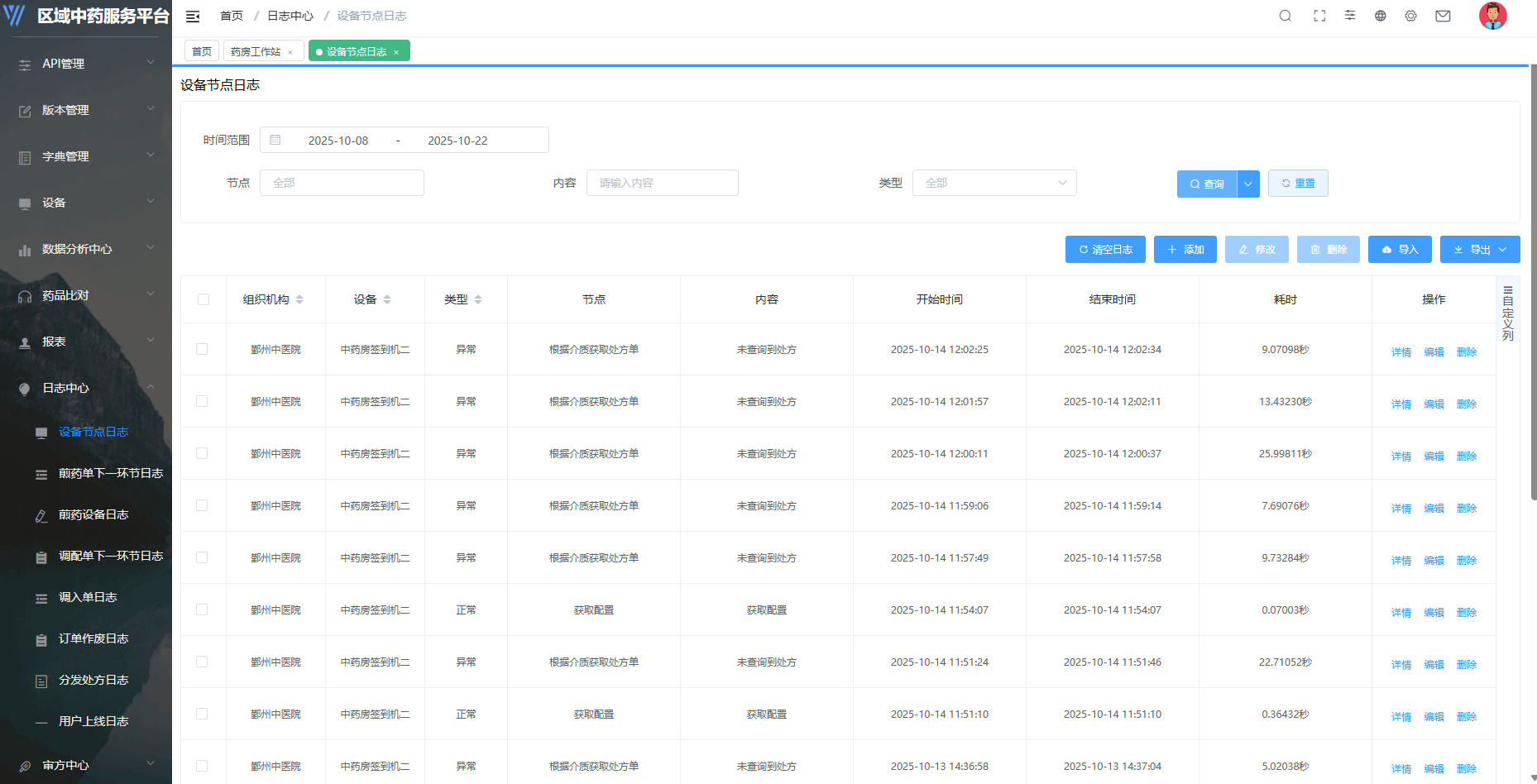Switch to the 药房工作站 tab

point(256,51)
